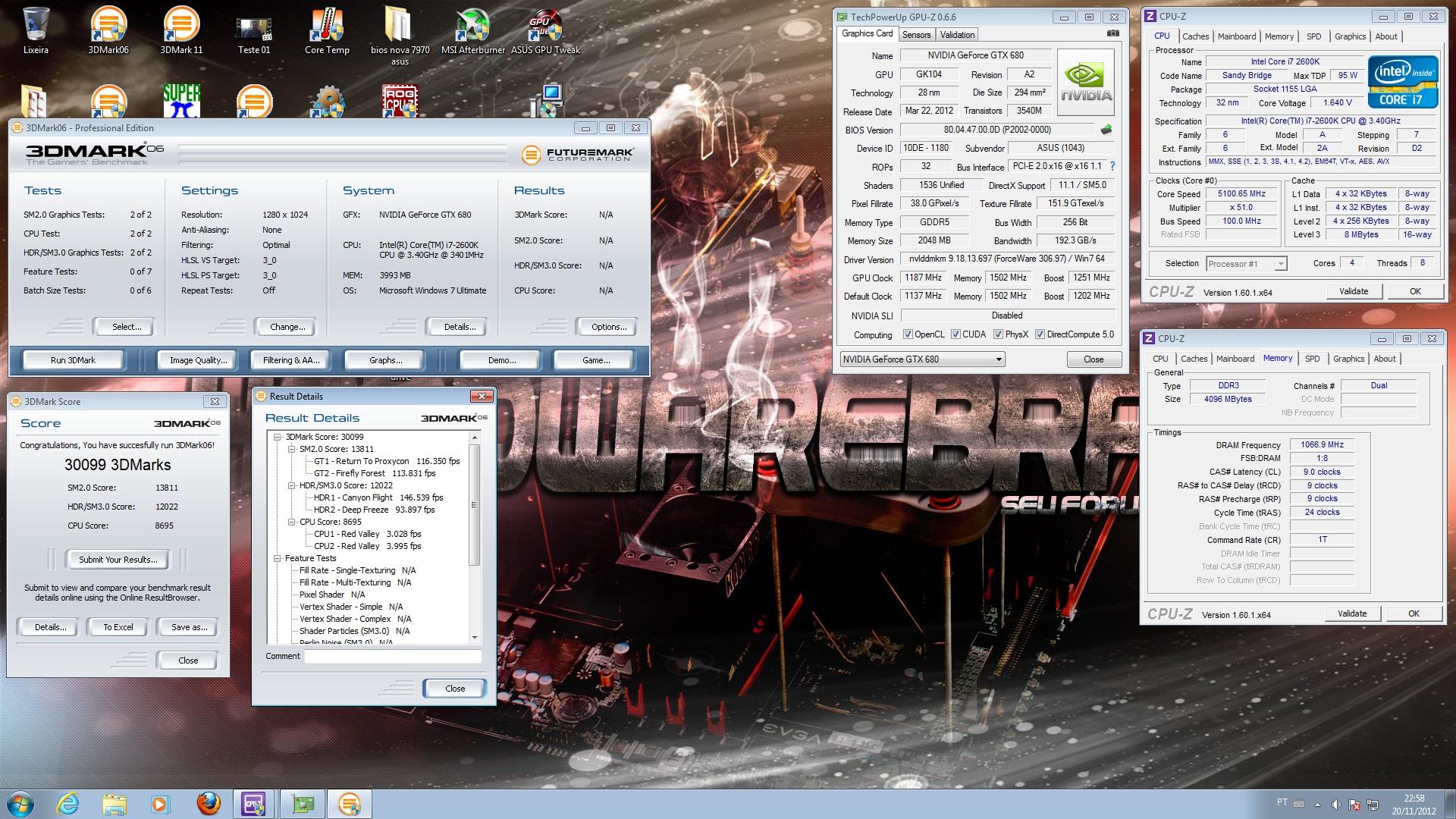Open the network tray icon
This screenshot has width=1456, height=819.
(x=1373, y=805)
